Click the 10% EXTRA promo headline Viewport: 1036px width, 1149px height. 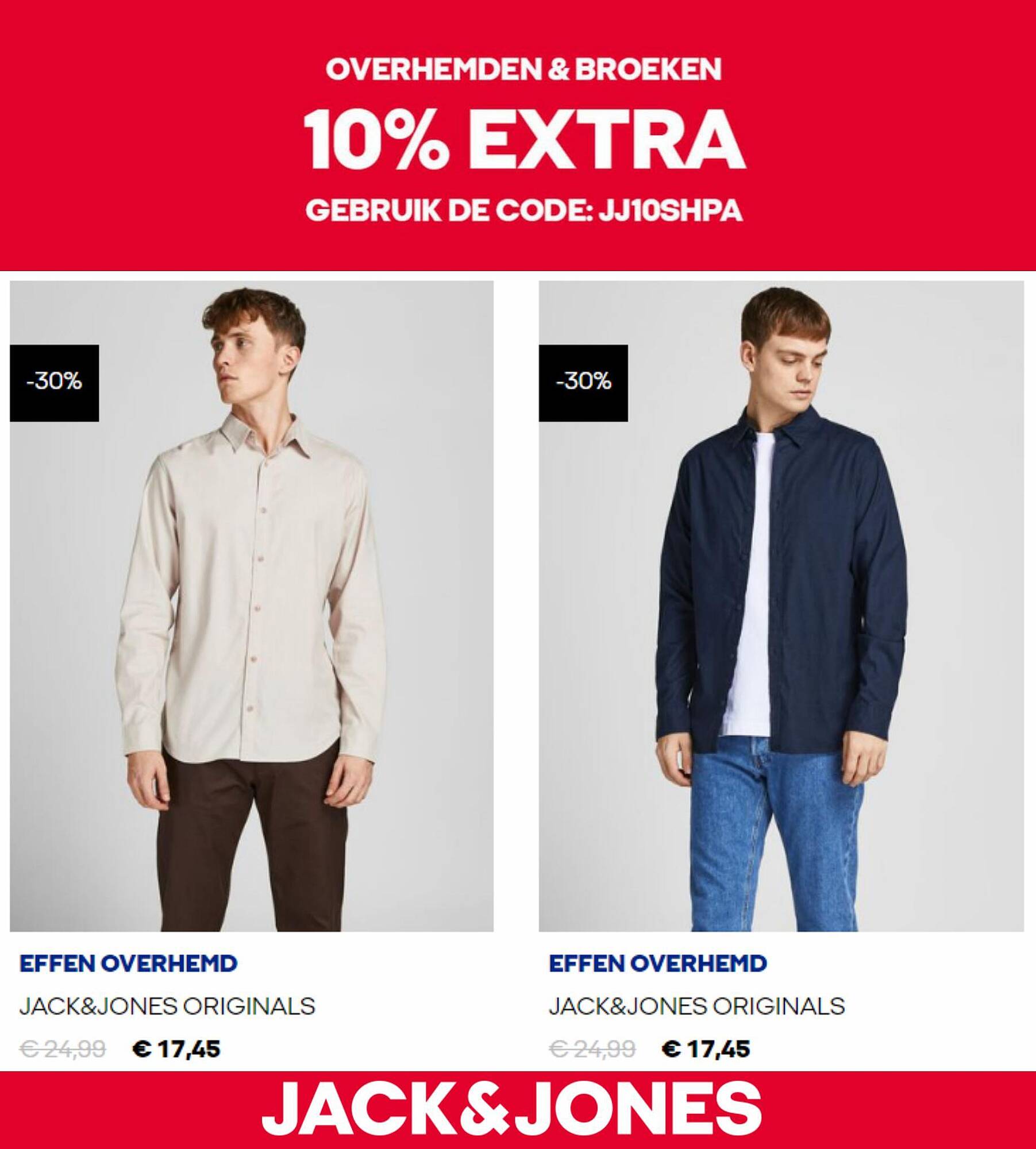point(525,139)
